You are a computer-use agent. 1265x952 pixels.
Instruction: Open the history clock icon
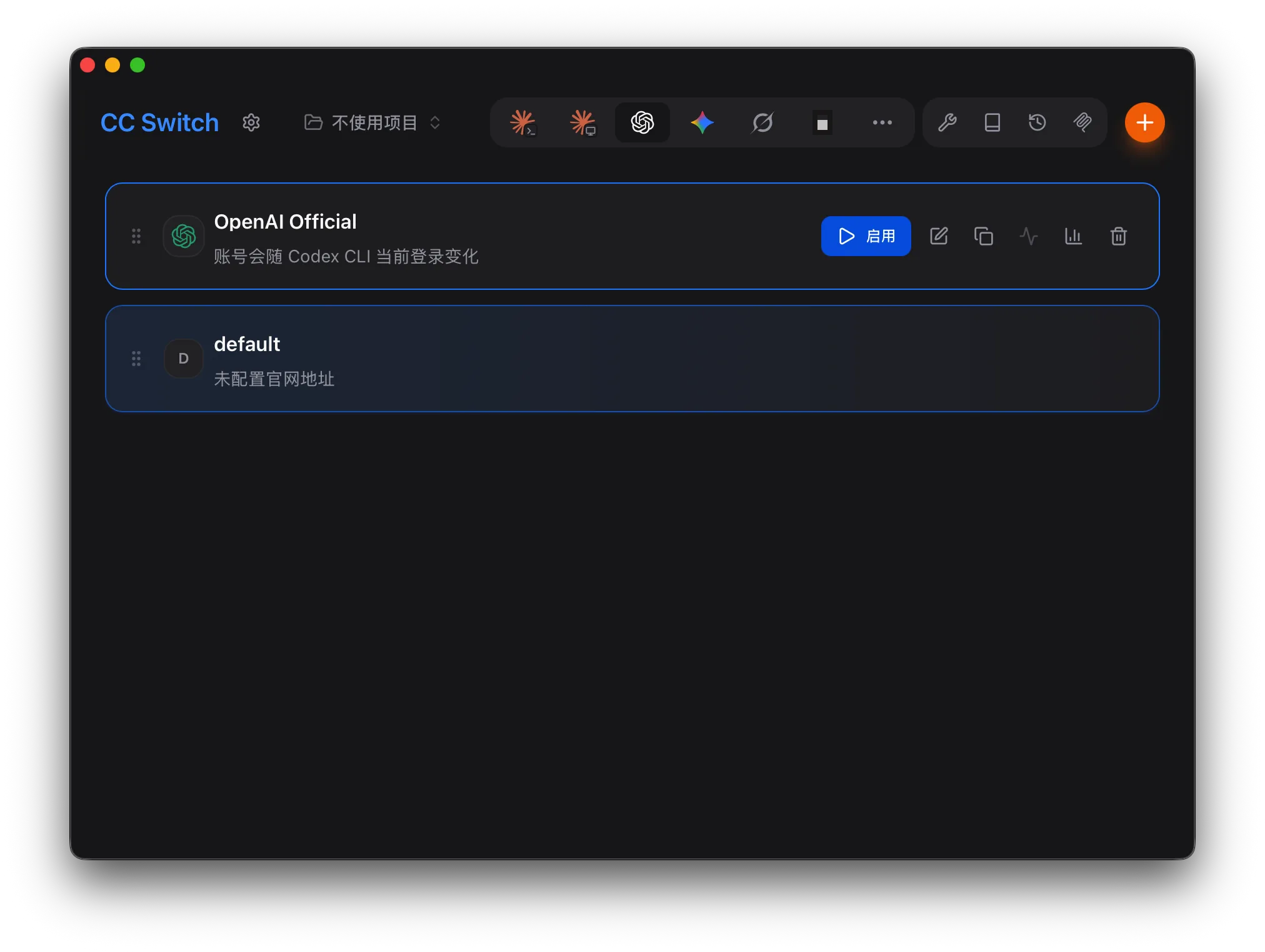[1037, 122]
